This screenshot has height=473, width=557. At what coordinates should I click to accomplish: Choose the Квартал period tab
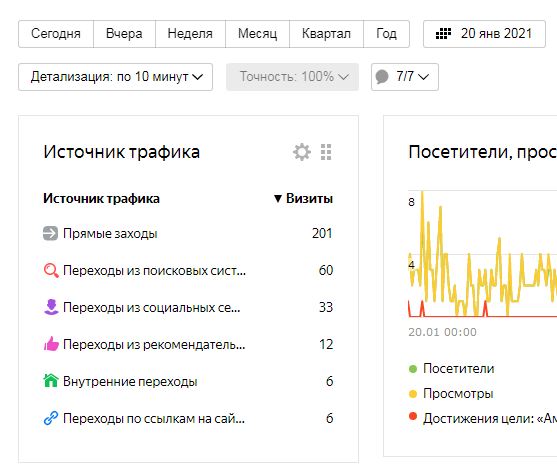(x=326, y=34)
